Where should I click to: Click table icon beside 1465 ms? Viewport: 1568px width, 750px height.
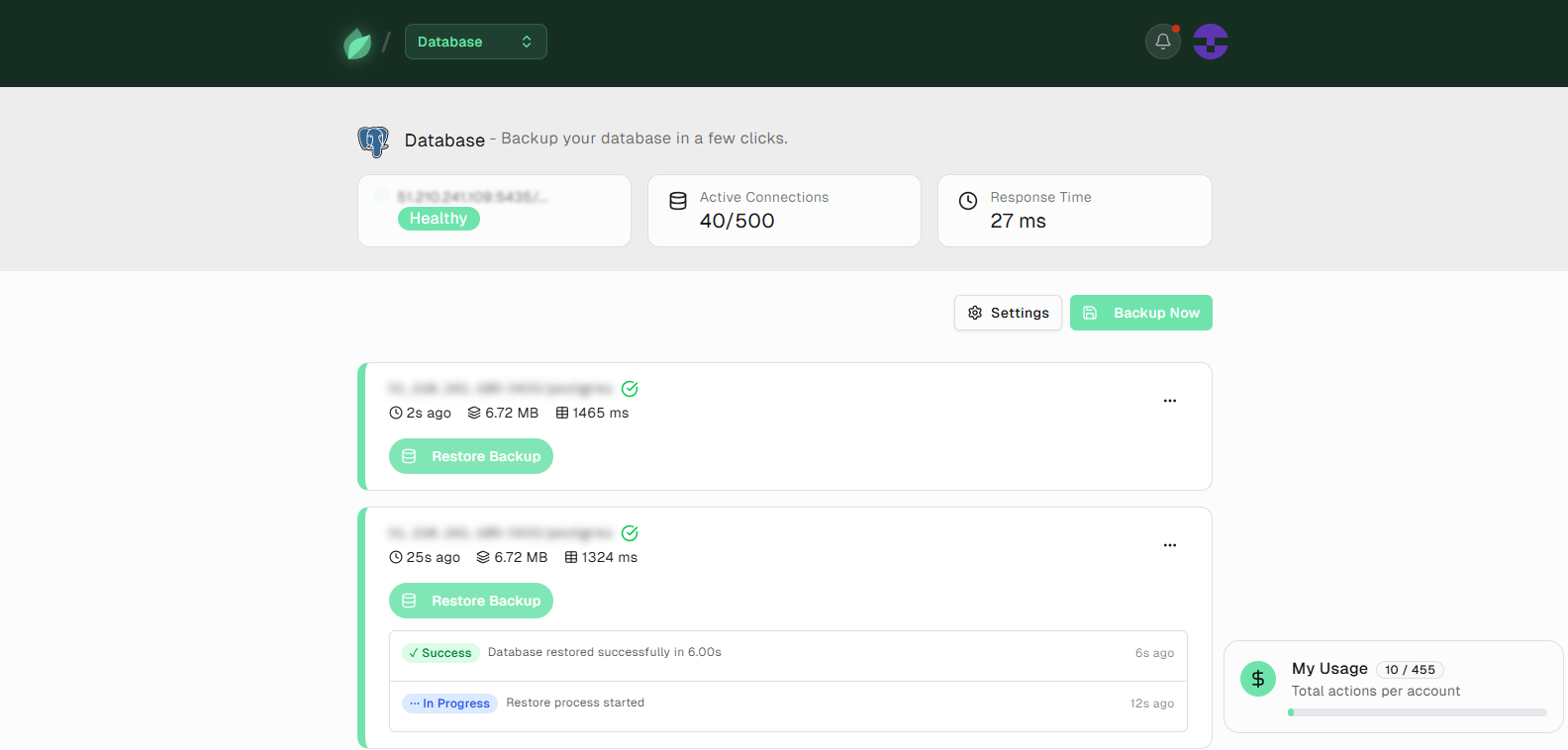[x=562, y=413]
